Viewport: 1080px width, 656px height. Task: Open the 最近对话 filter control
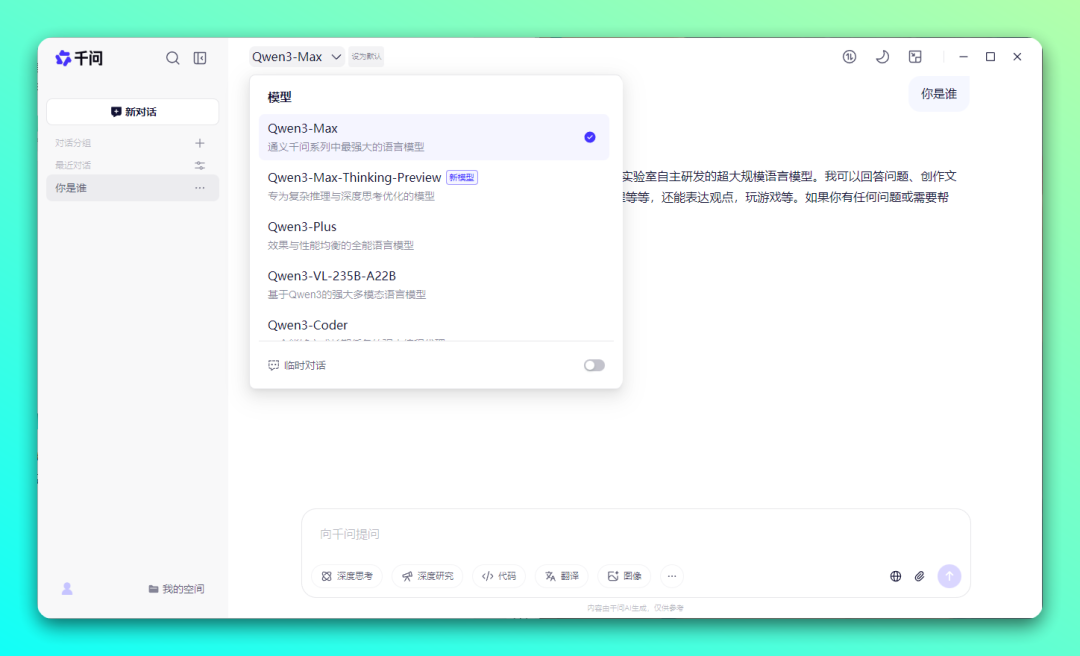point(199,166)
